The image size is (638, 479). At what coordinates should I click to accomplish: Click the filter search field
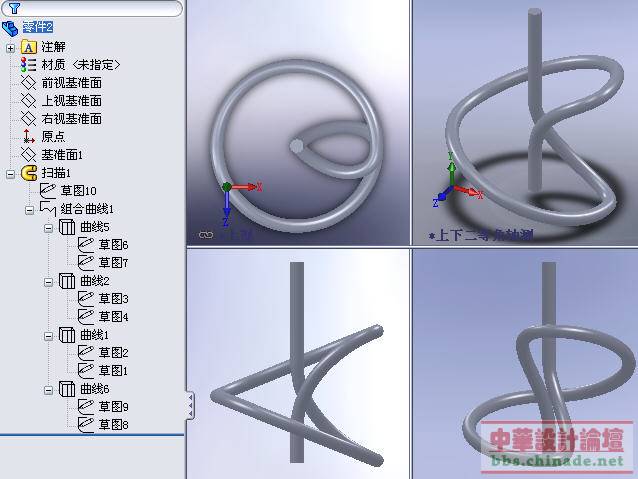click(x=92, y=8)
